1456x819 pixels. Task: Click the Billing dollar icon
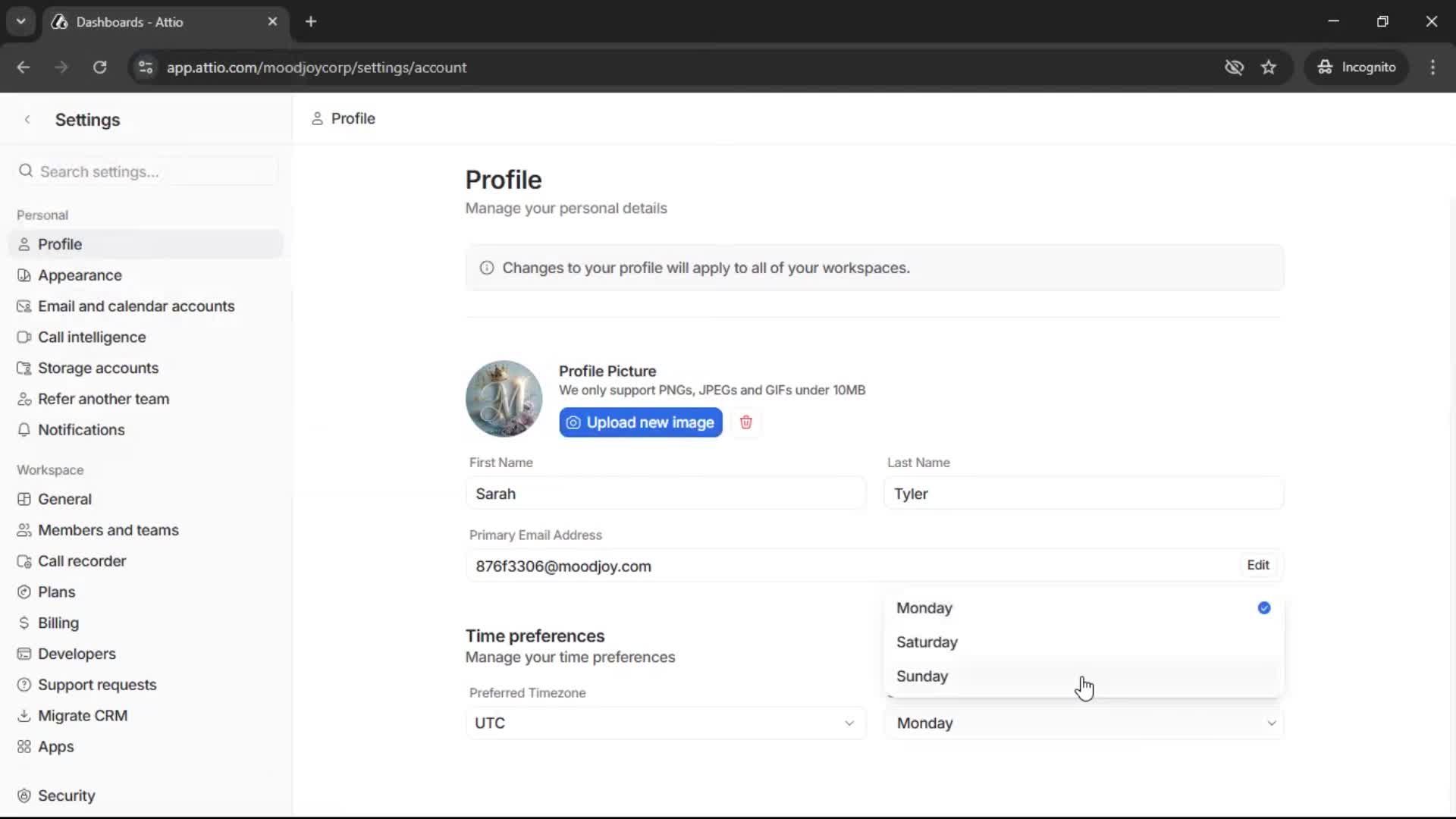25,623
